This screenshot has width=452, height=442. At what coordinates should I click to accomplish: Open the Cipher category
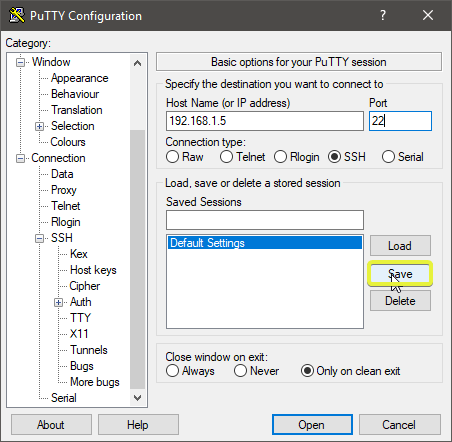tap(85, 286)
